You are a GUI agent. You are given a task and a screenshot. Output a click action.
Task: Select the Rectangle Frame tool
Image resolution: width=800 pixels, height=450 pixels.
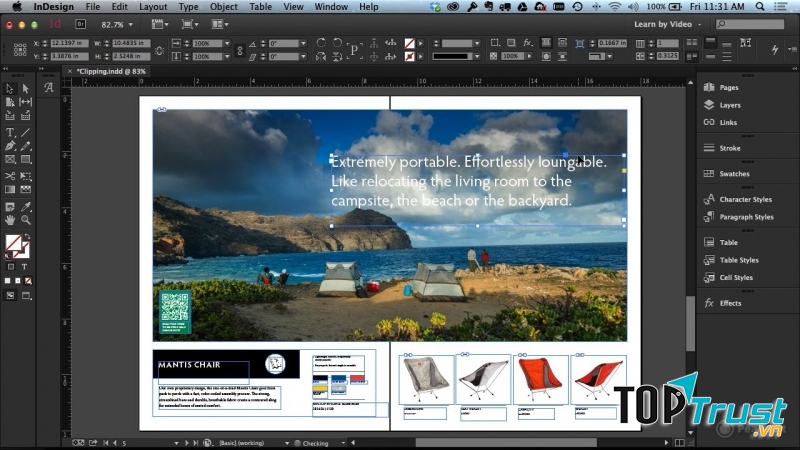pos(10,160)
